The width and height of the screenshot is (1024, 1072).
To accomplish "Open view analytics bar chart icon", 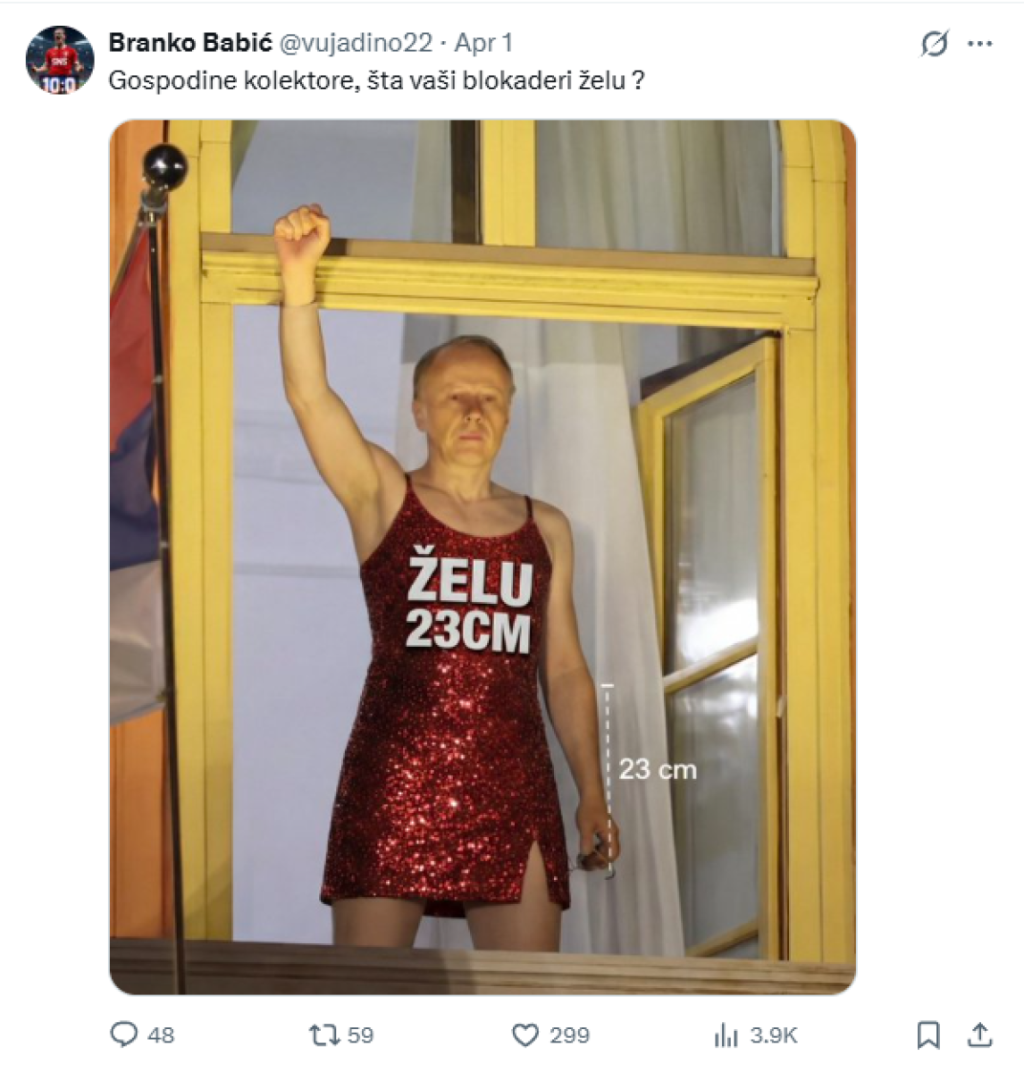I will pos(726,1035).
